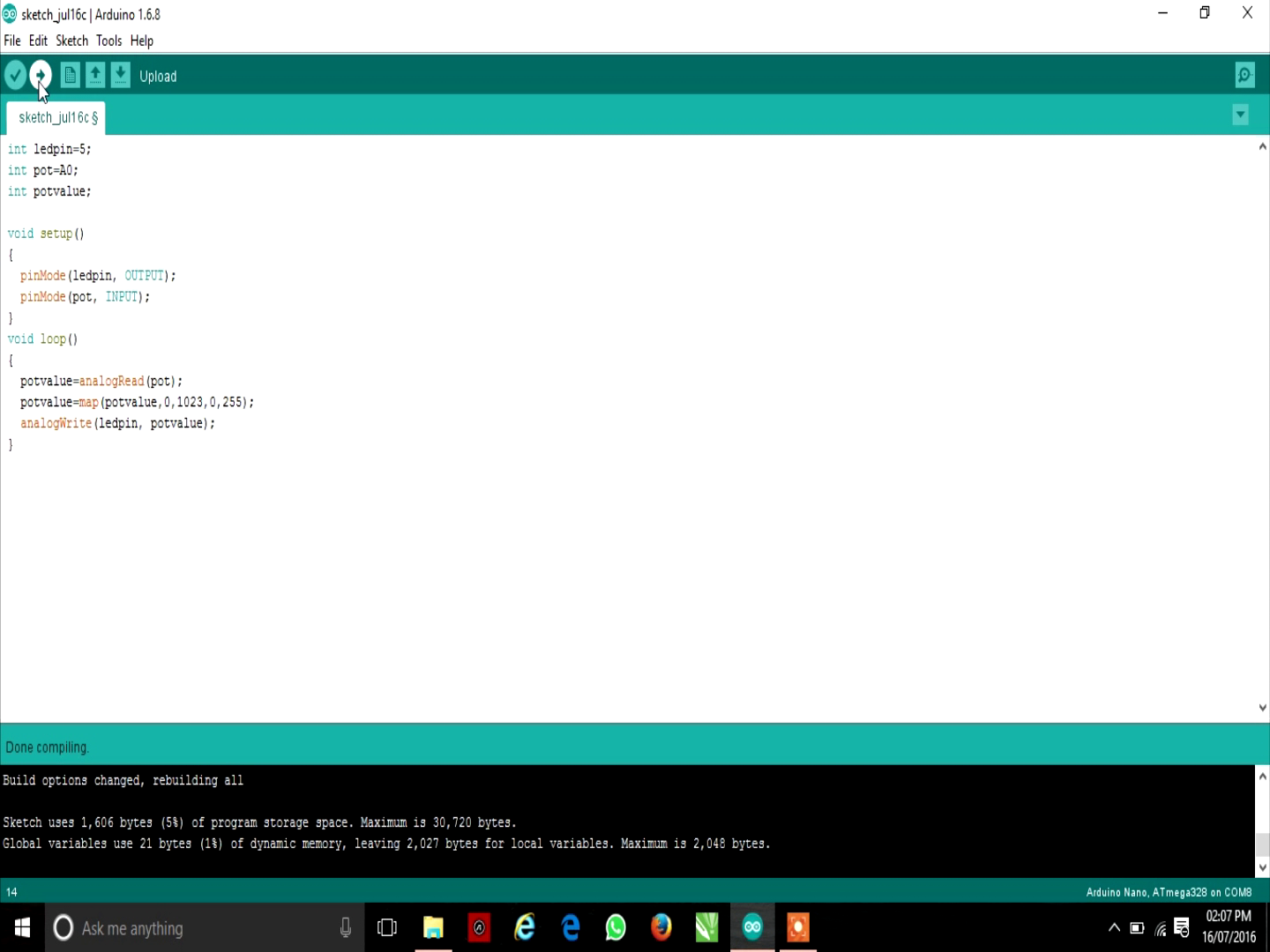Click the editor scrollbar down arrow
The width and height of the screenshot is (1270, 952).
coord(1262,707)
